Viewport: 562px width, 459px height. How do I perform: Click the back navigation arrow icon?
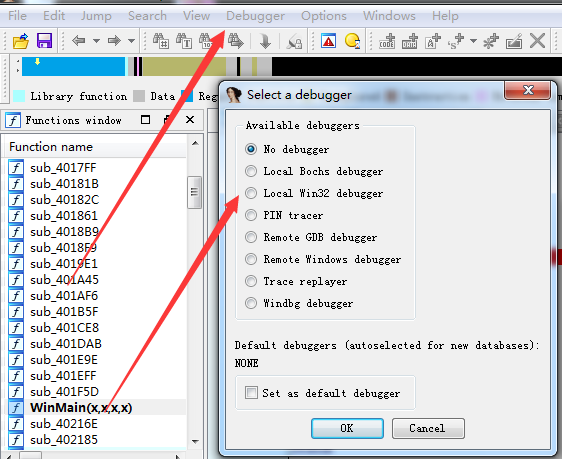click(x=79, y=41)
